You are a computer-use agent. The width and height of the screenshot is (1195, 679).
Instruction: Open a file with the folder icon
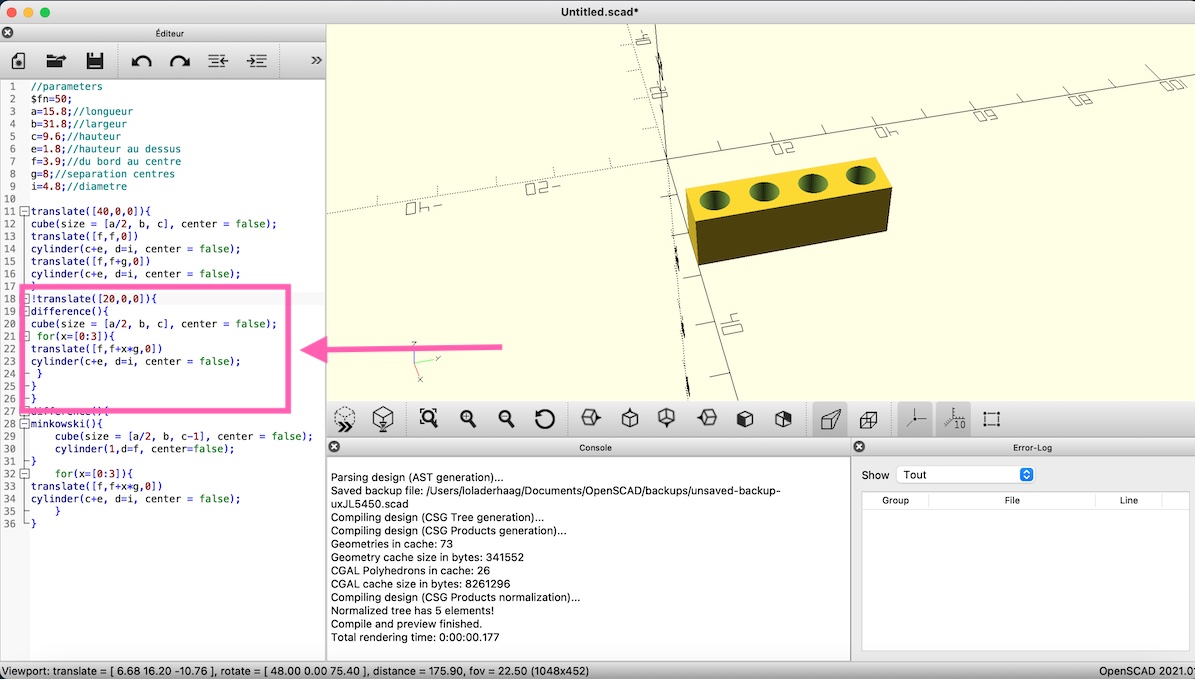pos(56,61)
